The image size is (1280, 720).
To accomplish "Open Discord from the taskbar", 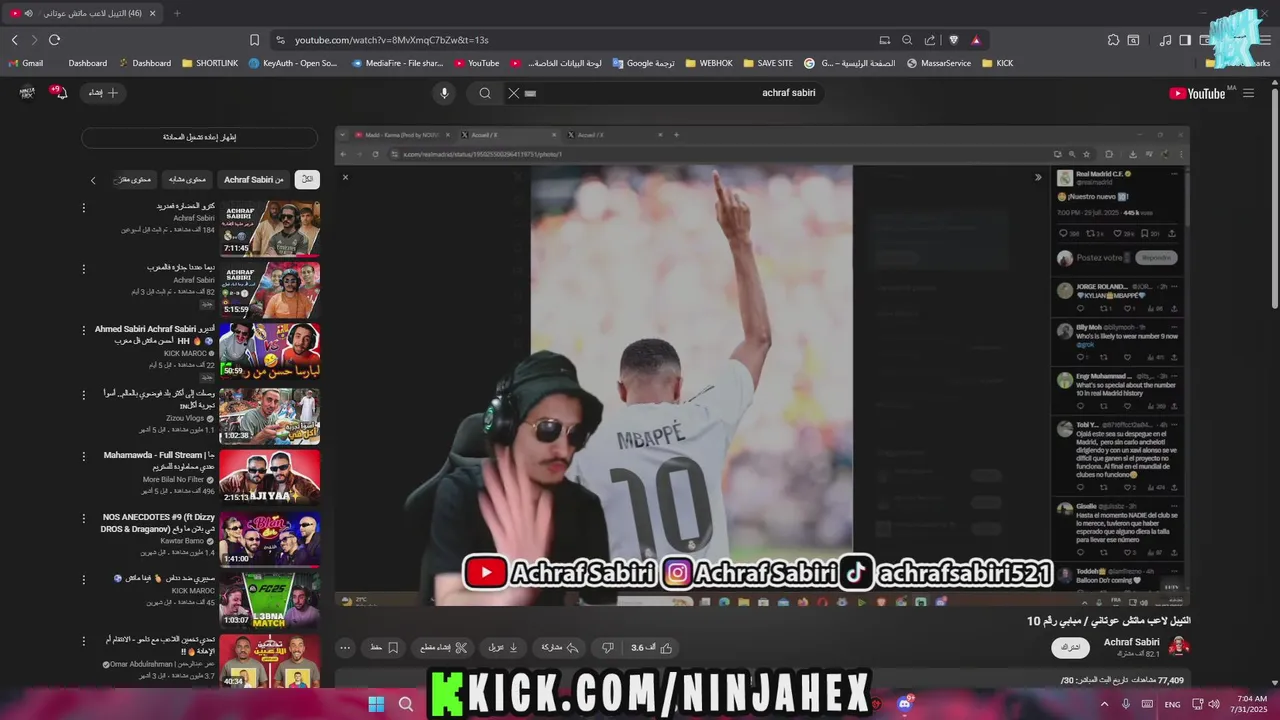I will coord(906,703).
